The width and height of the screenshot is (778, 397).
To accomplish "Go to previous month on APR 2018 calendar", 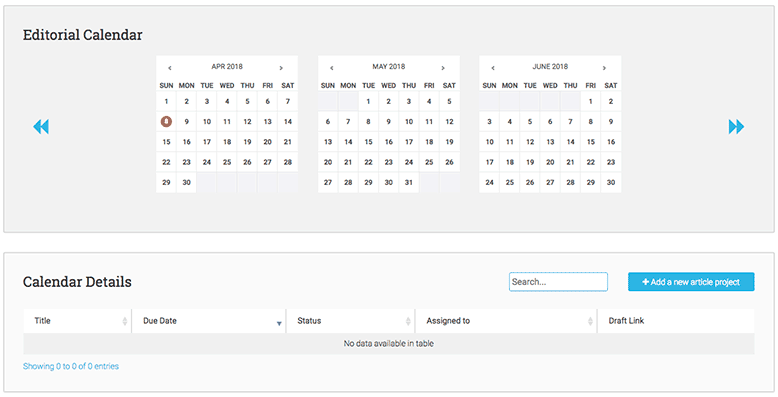I will coord(170,68).
